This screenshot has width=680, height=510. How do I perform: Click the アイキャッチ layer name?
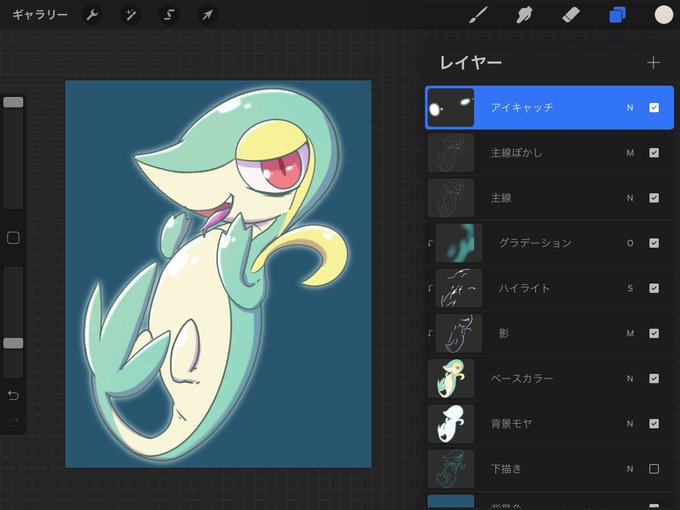pos(522,108)
